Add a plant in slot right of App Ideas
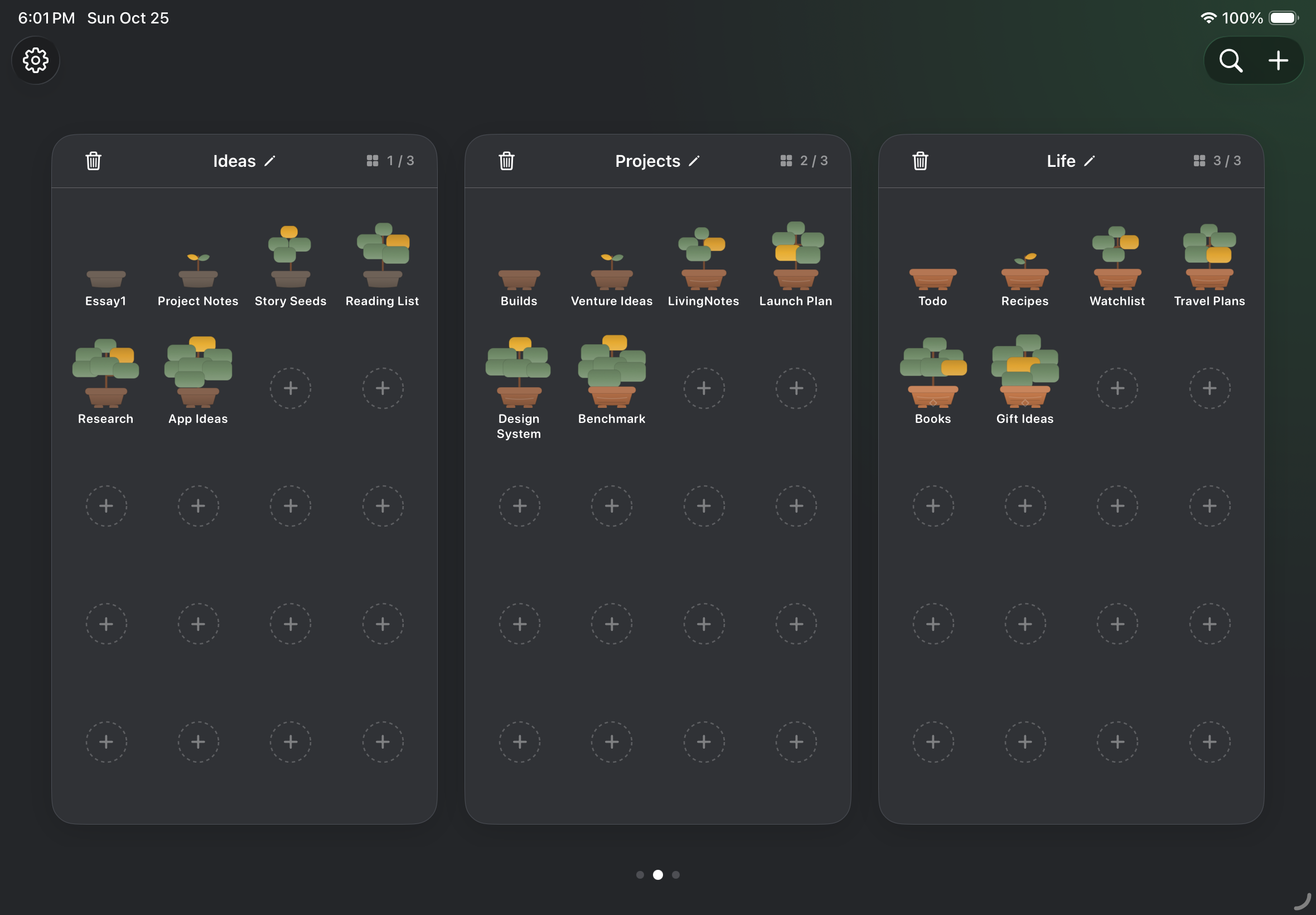Viewport: 1316px width, 915px height. tap(291, 388)
